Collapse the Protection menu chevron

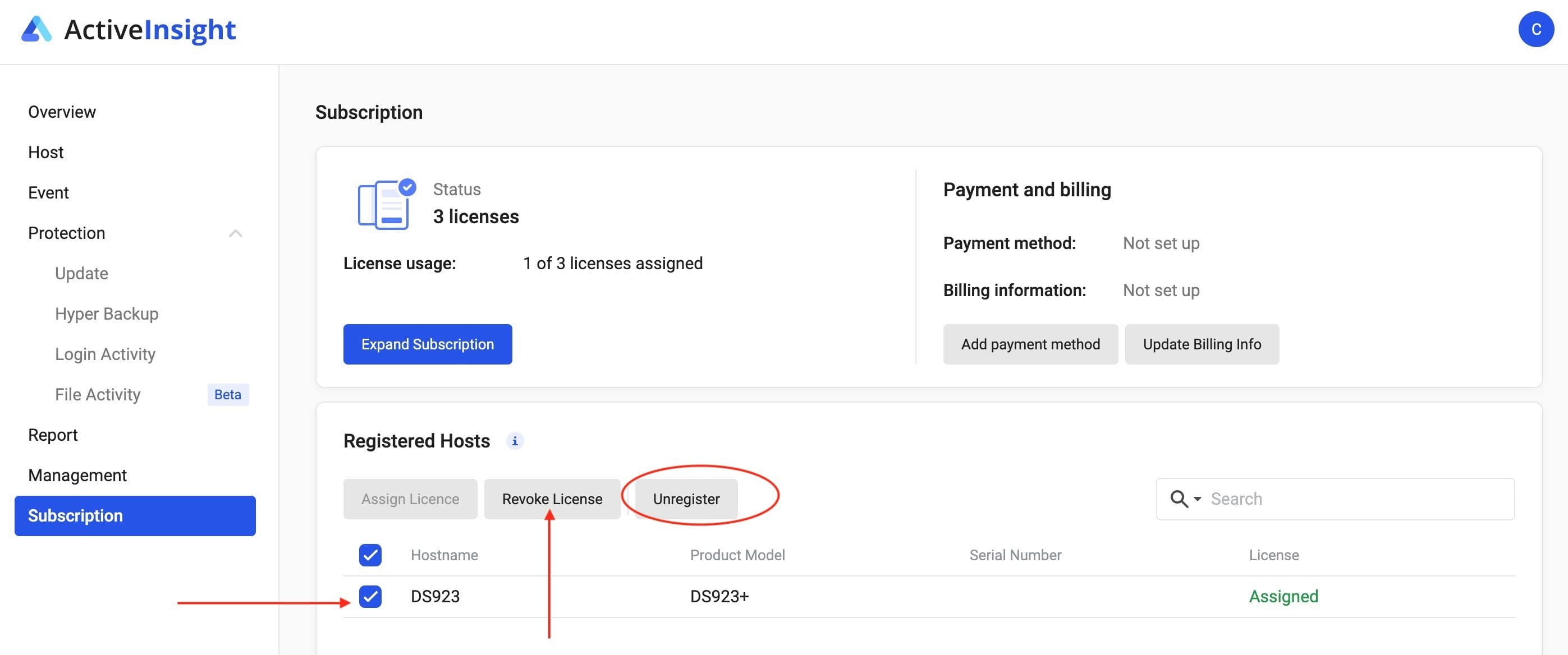click(236, 233)
